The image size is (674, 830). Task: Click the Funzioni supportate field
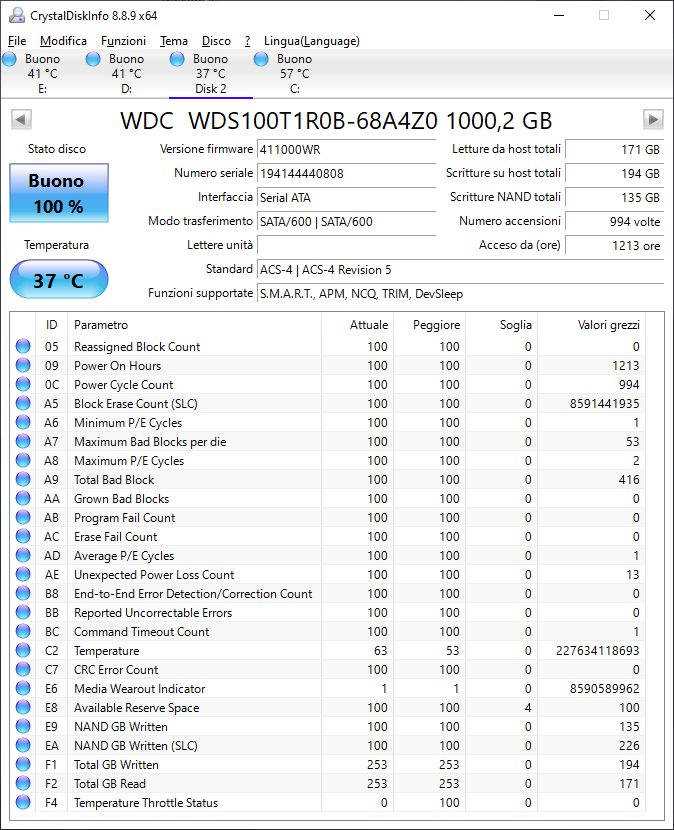pyautogui.click(x=461, y=293)
